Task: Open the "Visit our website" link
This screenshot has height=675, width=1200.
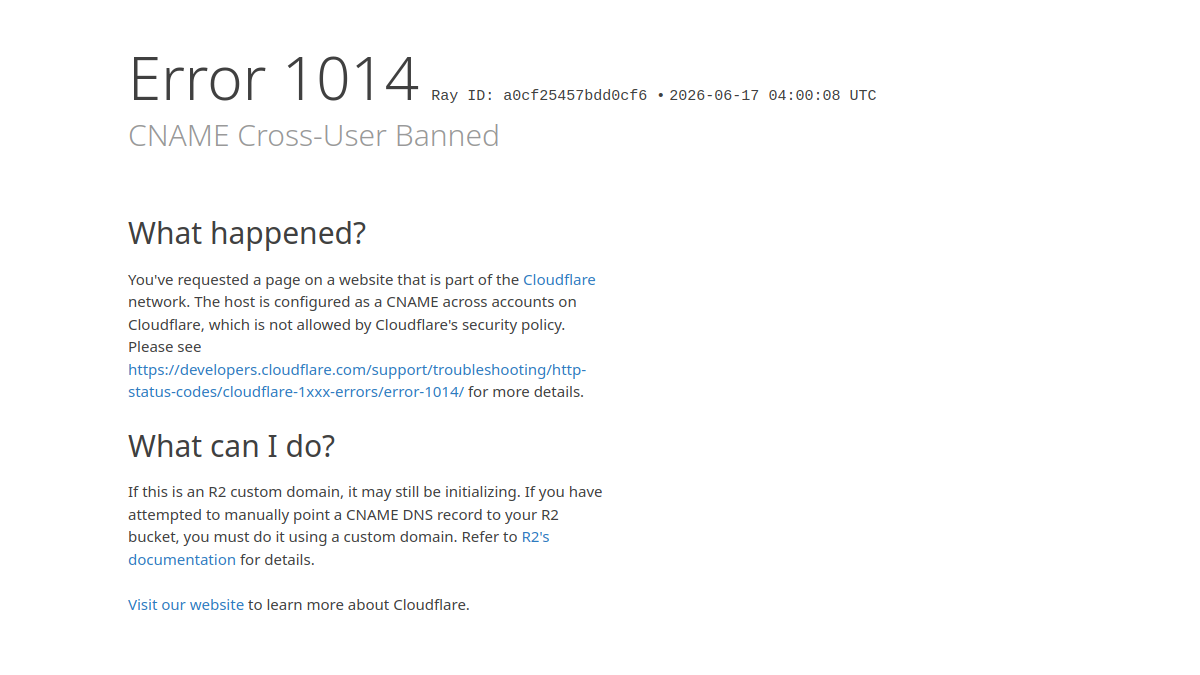Action: (186, 605)
